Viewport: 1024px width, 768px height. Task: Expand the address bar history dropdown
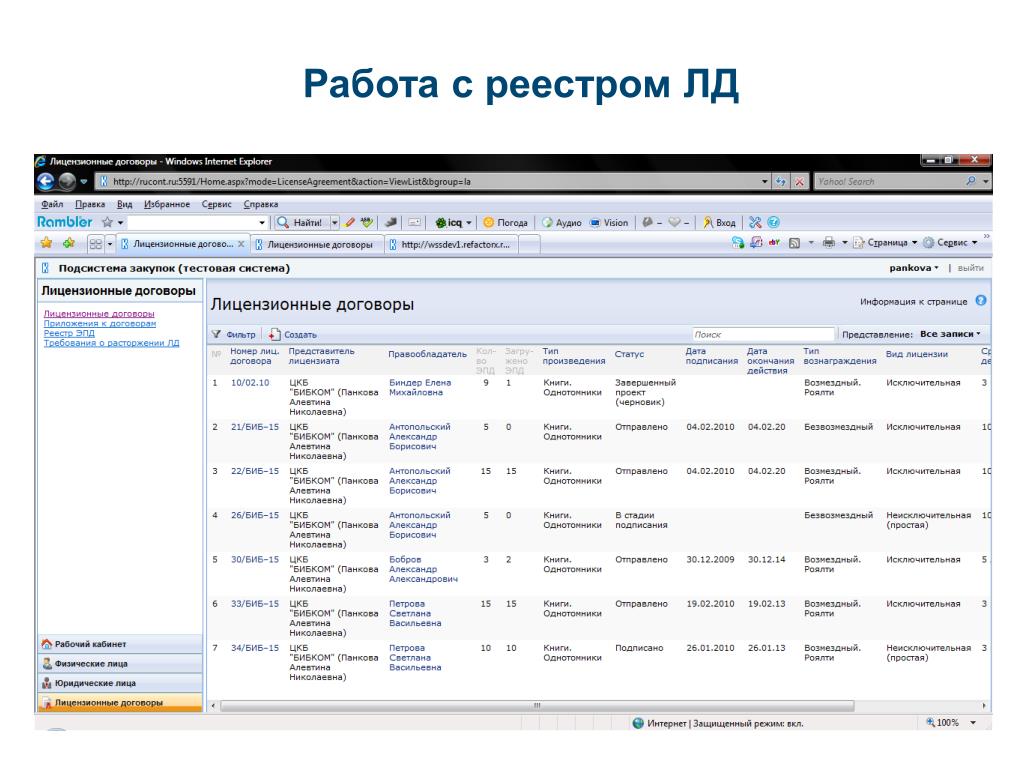tap(765, 182)
